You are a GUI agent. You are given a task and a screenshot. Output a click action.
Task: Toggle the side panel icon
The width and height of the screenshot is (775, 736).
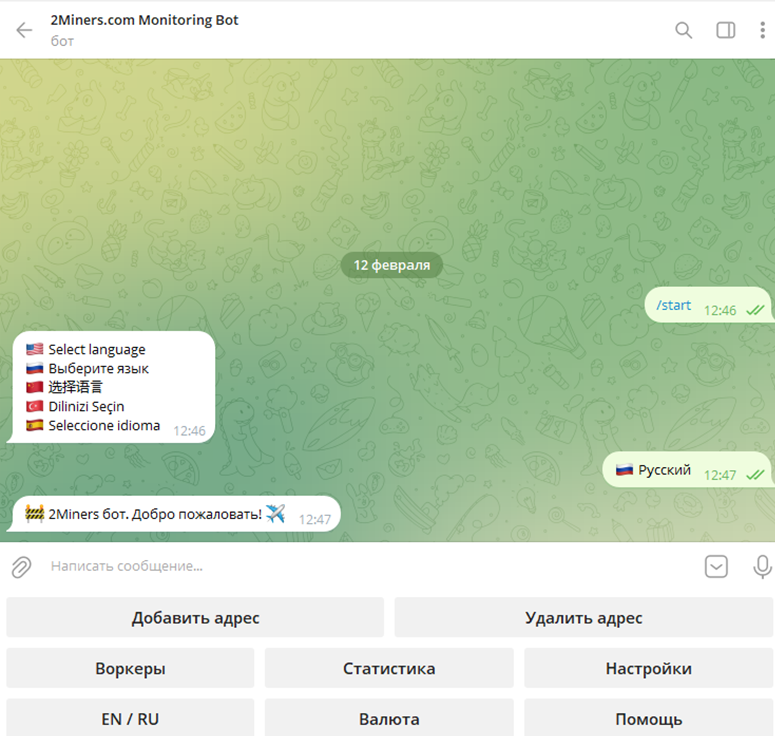tap(726, 30)
